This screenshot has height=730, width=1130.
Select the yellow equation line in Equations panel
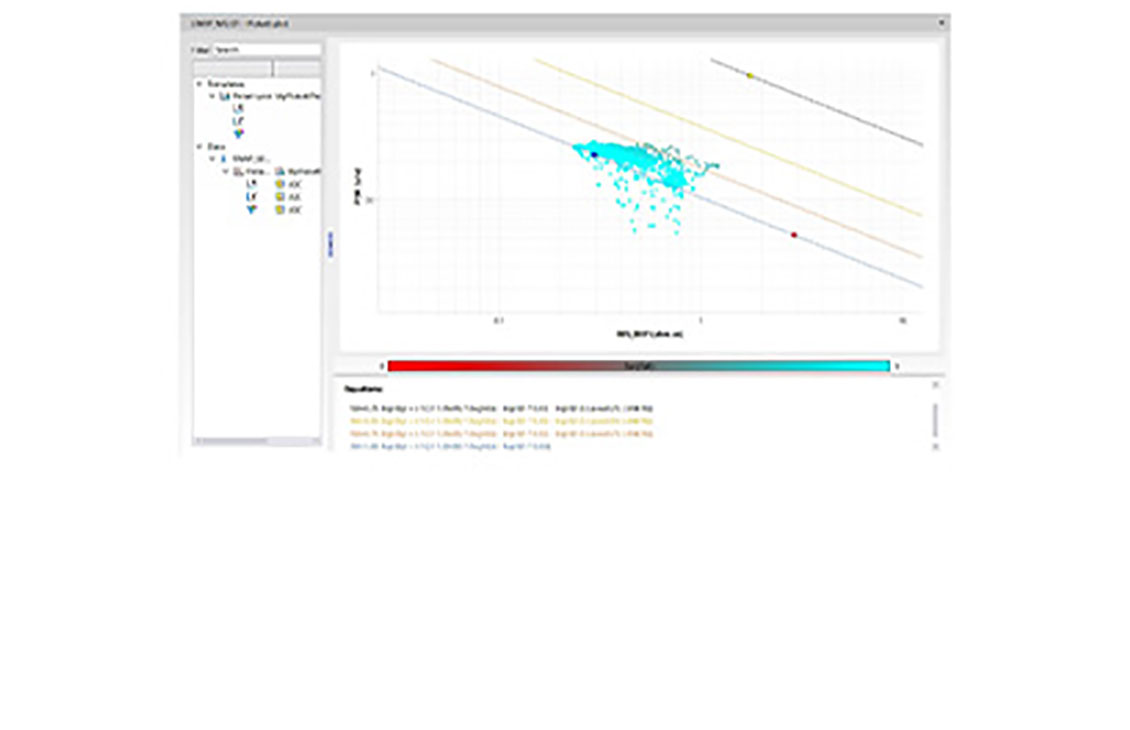click(x=500, y=421)
